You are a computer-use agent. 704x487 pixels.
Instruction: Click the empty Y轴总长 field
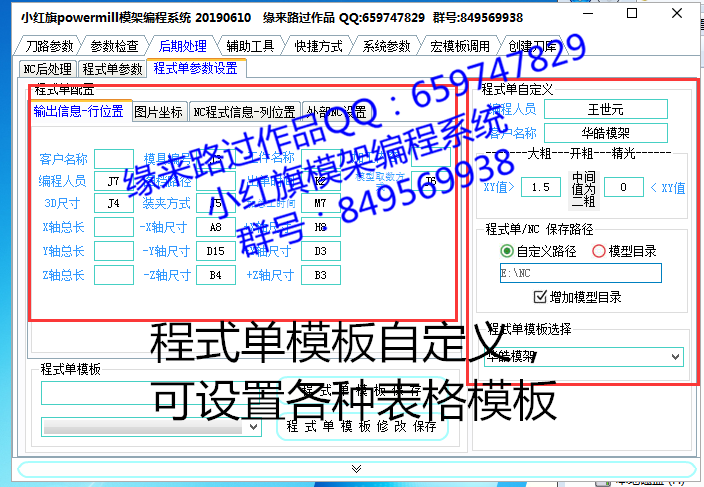click(x=114, y=251)
